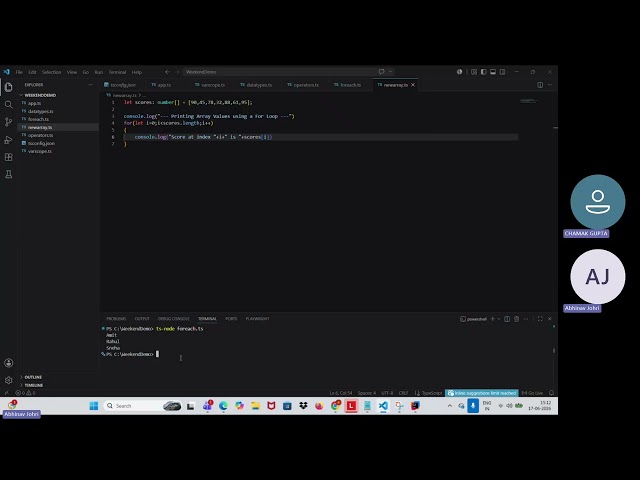Open tsconfig.json in the Explorer
Viewport: 640px width, 480px height.
[x=41, y=143]
